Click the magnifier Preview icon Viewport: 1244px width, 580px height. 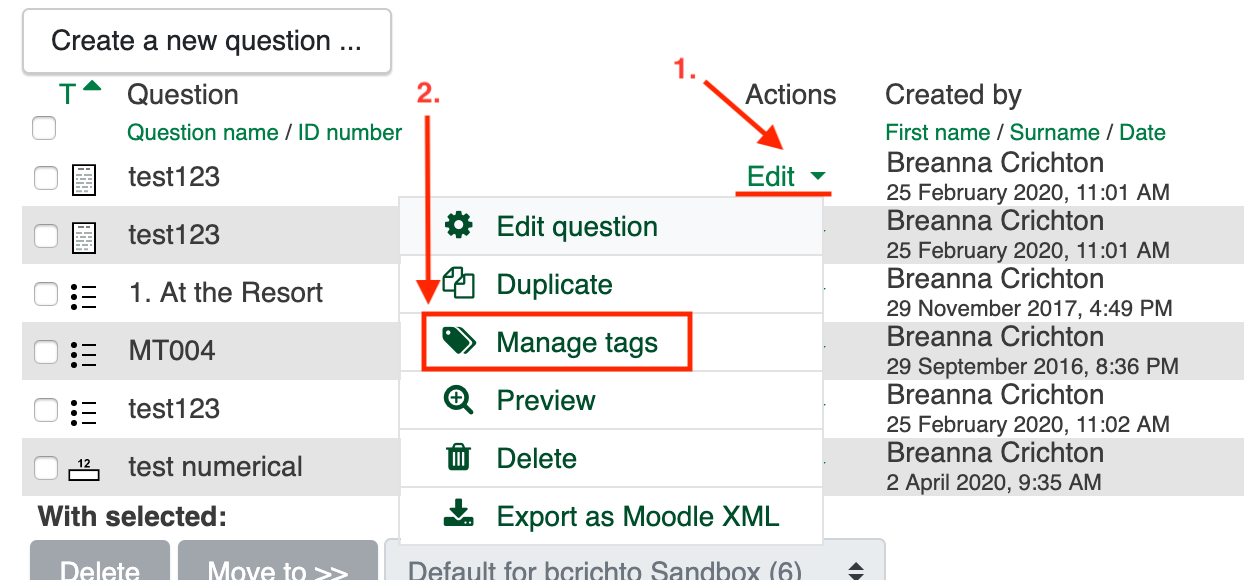[458, 400]
